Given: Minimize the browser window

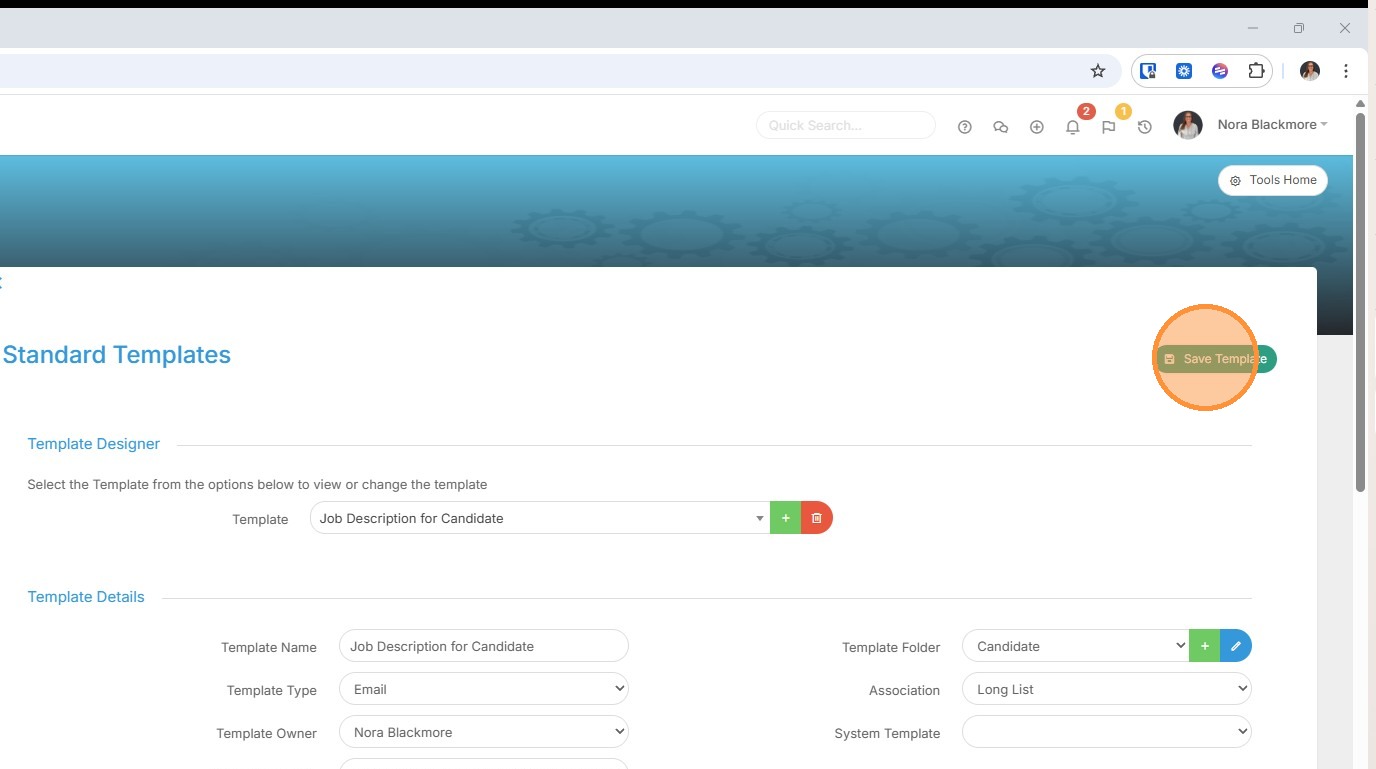Looking at the screenshot, I should click(x=1253, y=28).
